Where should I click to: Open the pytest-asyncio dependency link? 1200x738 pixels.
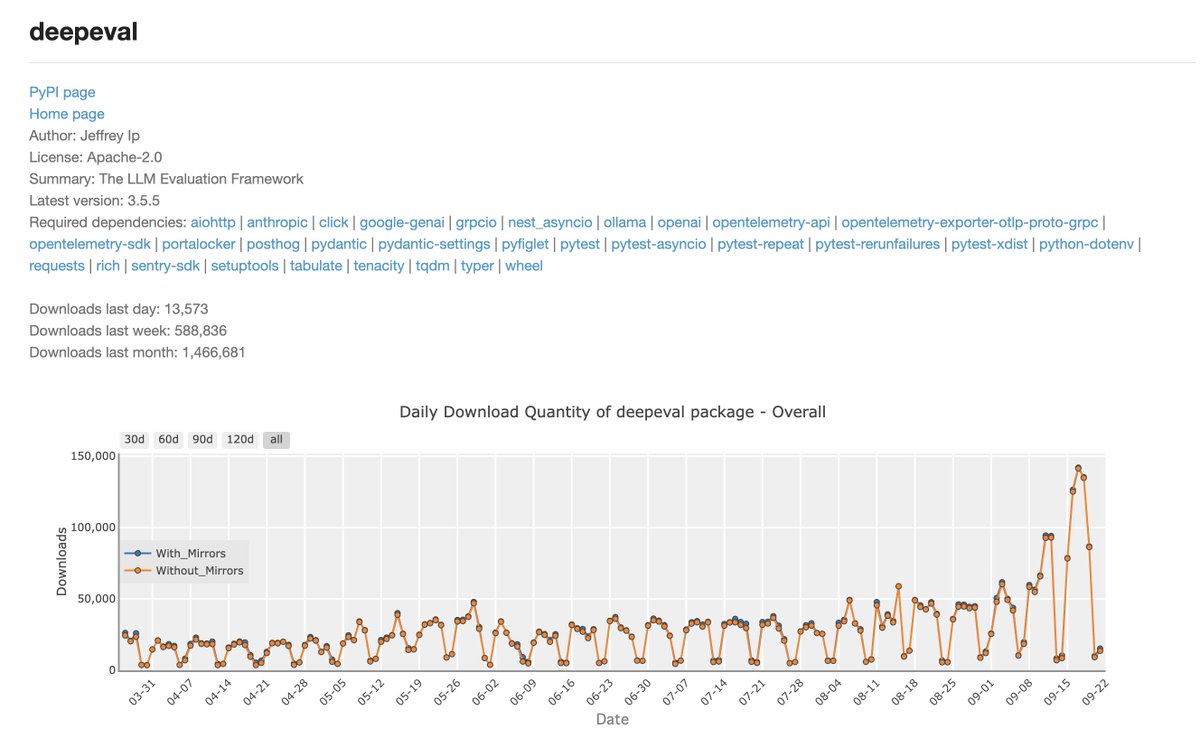658,244
